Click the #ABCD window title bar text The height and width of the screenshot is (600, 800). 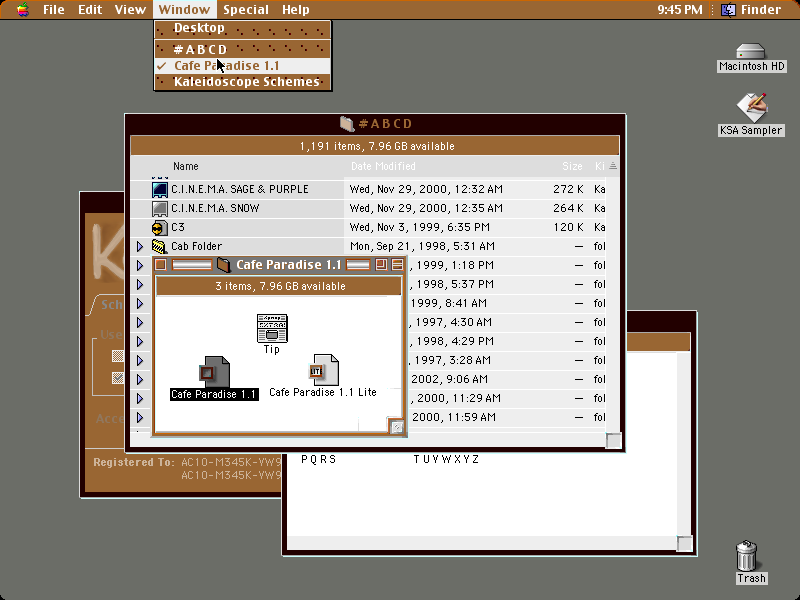(x=386, y=123)
